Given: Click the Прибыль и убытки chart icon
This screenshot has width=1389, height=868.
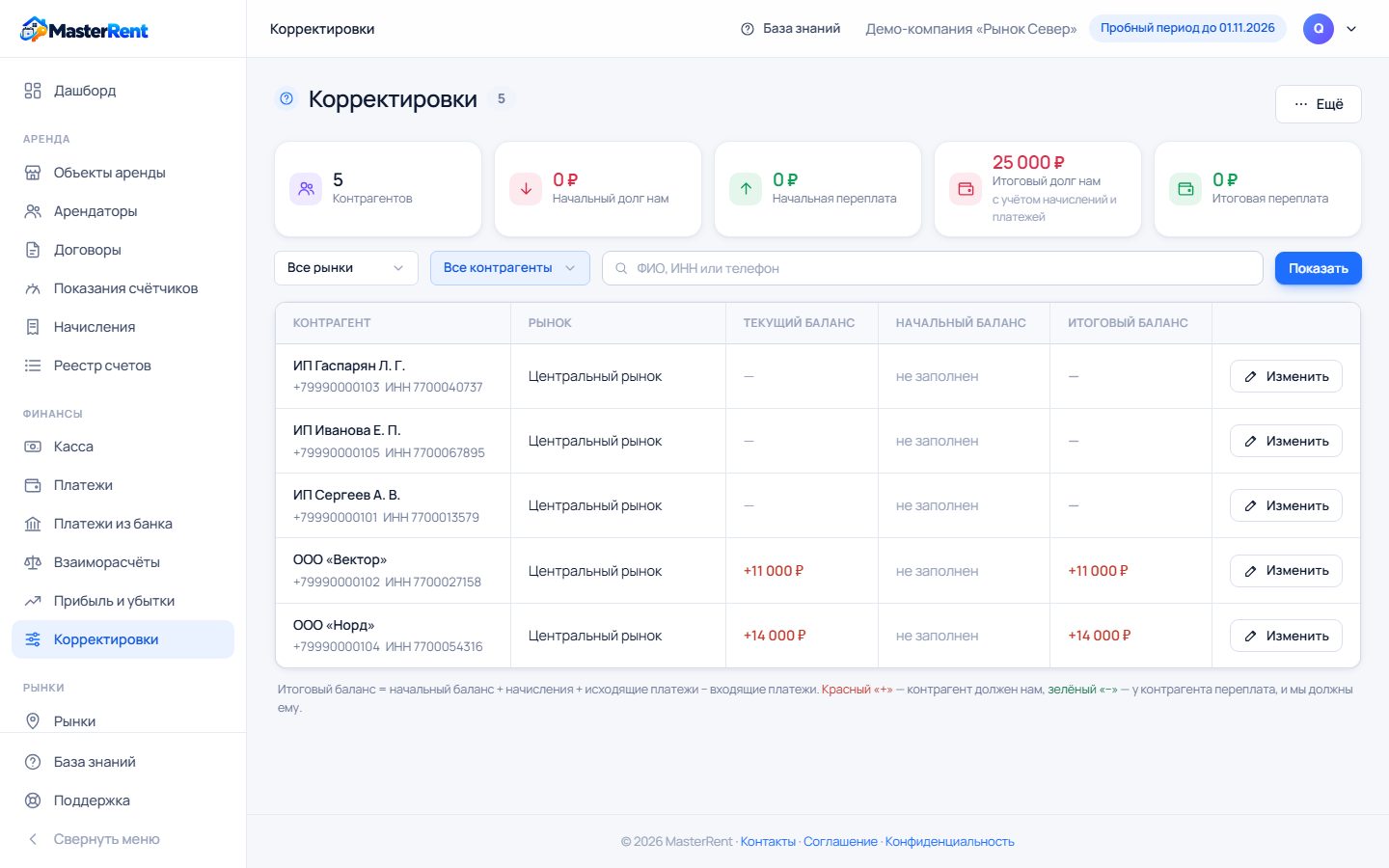Looking at the screenshot, I should pos(33,601).
